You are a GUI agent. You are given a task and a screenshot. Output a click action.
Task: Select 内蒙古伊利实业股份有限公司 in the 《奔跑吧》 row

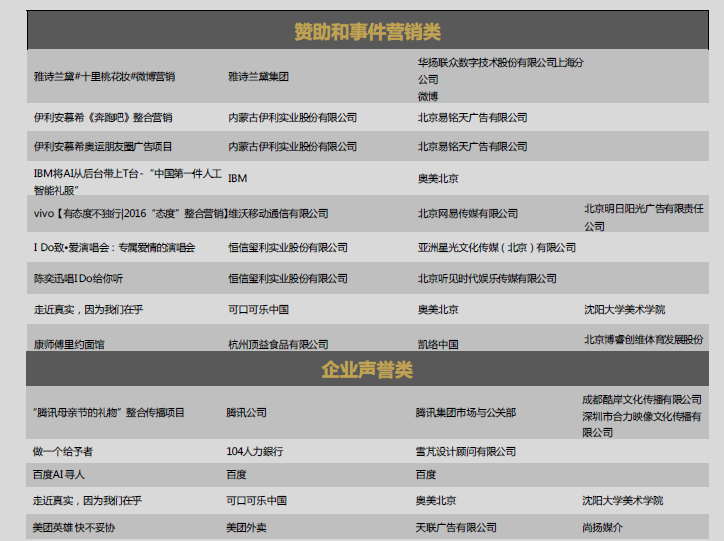pyautogui.click(x=292, y=118)
